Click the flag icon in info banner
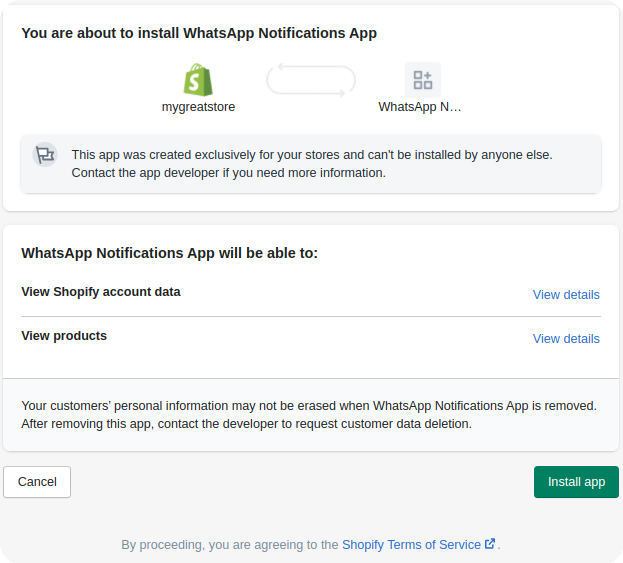This screenshot has height=563, width=623. pos(45,155)
